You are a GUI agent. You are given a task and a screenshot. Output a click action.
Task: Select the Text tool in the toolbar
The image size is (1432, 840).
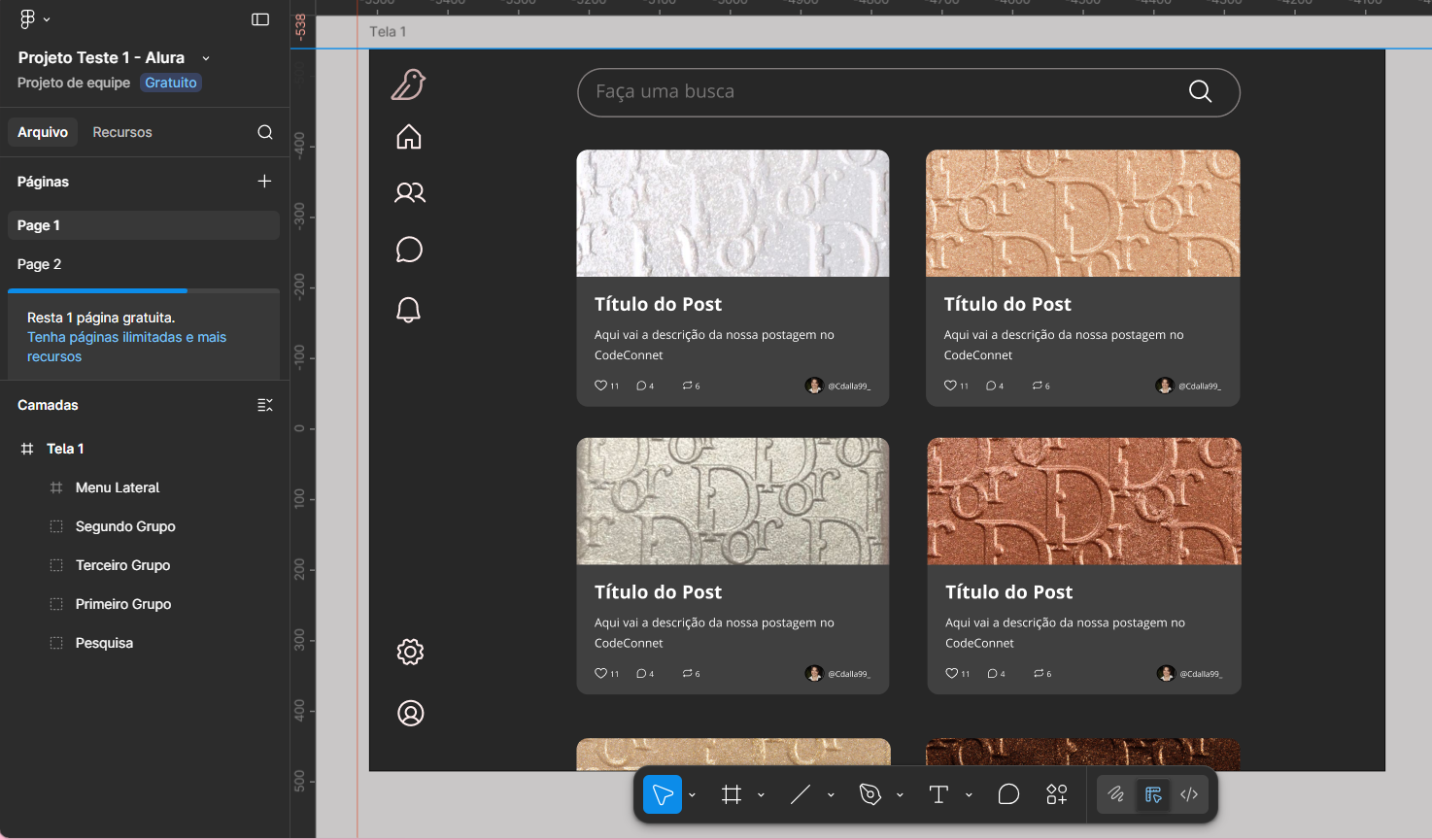(x=938, y=795)
